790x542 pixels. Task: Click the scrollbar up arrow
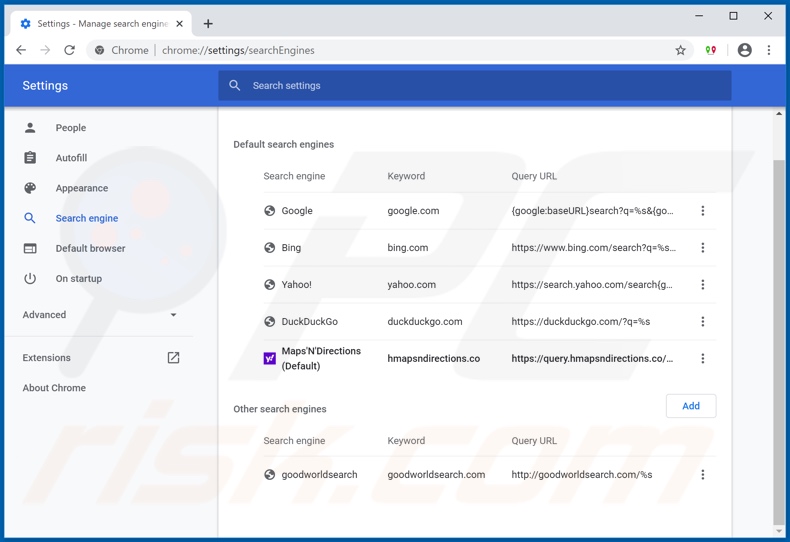[x=779, y=114]
